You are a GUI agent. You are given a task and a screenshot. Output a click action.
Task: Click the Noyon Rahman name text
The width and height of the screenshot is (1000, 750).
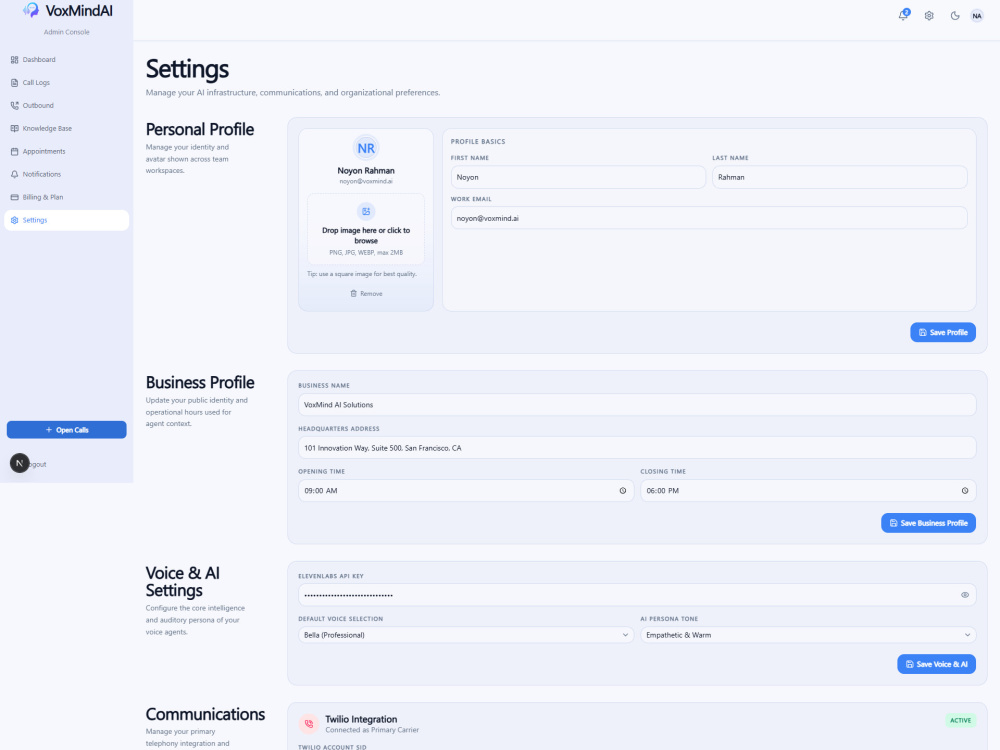point(366,171)
